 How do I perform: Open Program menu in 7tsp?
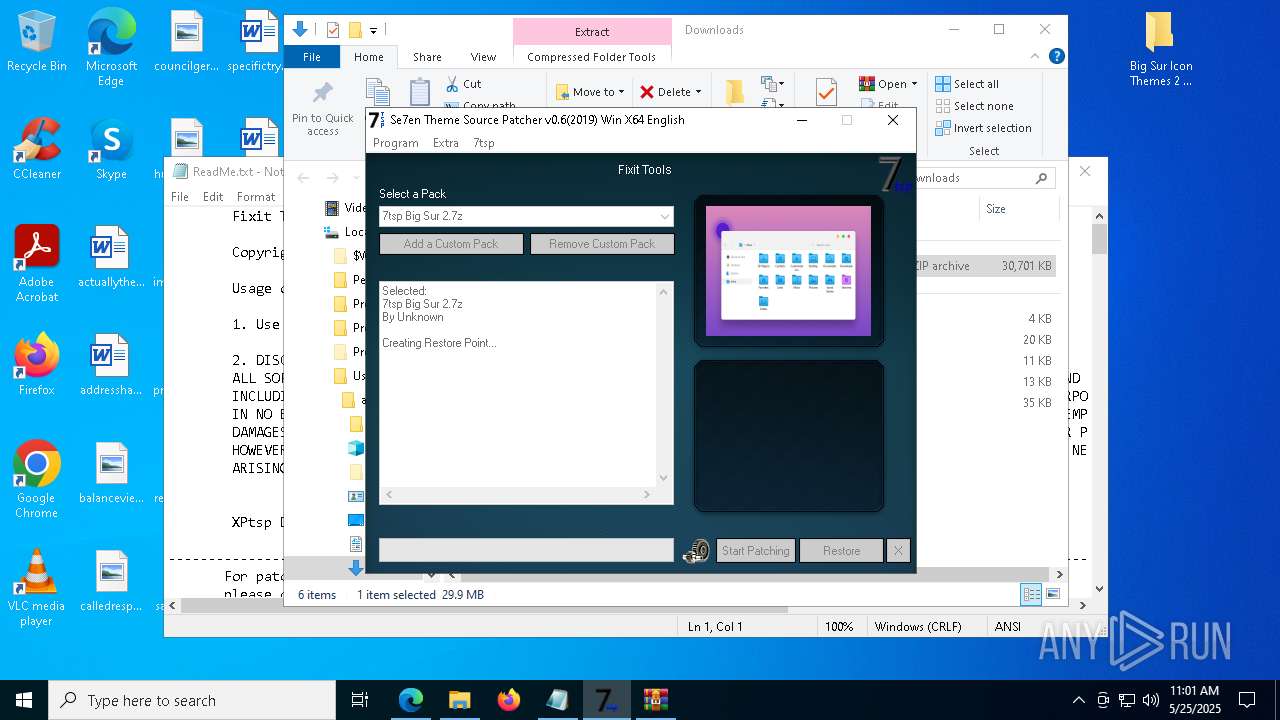(395, 143)
